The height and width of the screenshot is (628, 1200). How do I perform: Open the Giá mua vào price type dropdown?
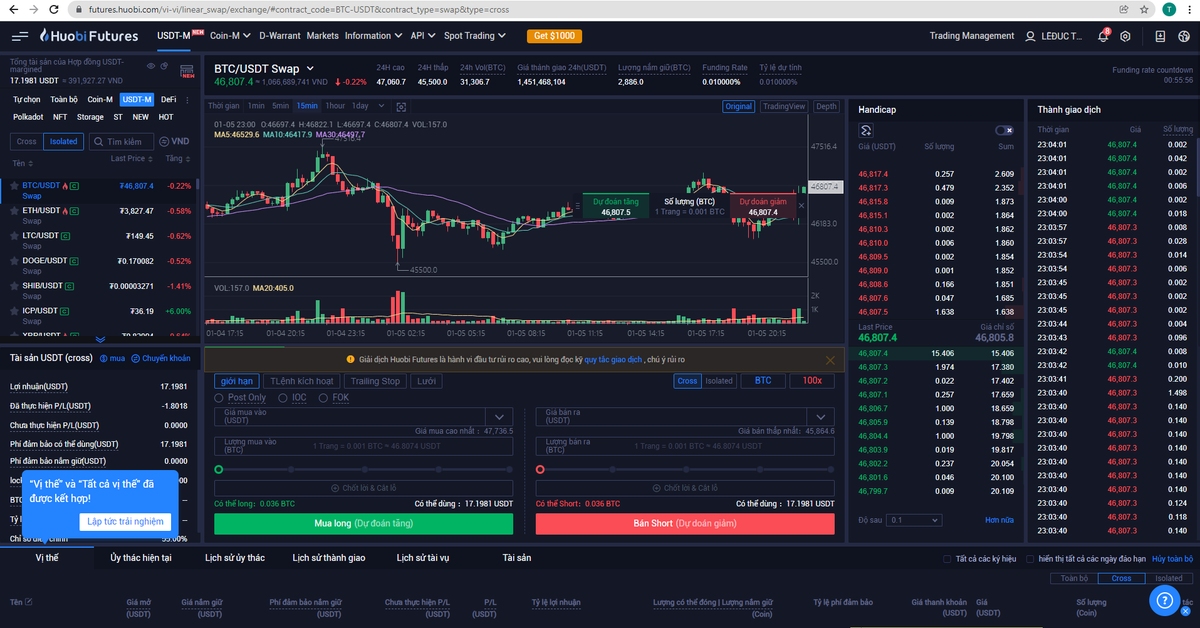click(x=498, y=416)
